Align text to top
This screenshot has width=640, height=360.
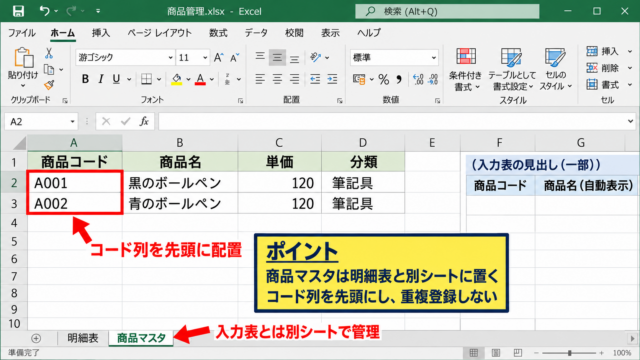(x=260, y=57)
